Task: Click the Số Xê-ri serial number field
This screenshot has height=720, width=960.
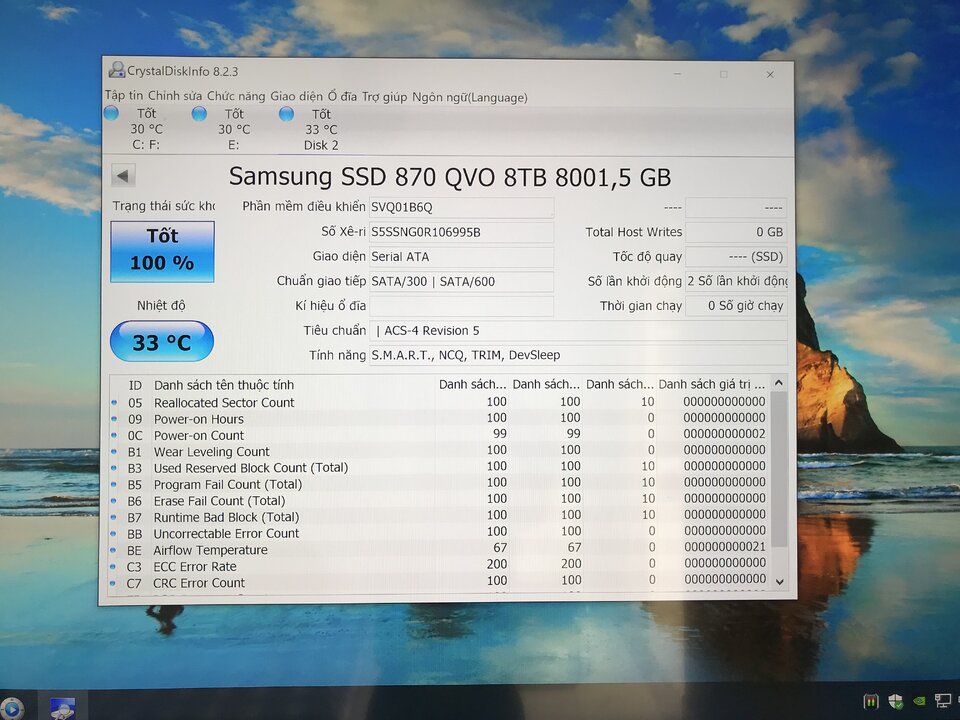Action: [x=462, y=232]
